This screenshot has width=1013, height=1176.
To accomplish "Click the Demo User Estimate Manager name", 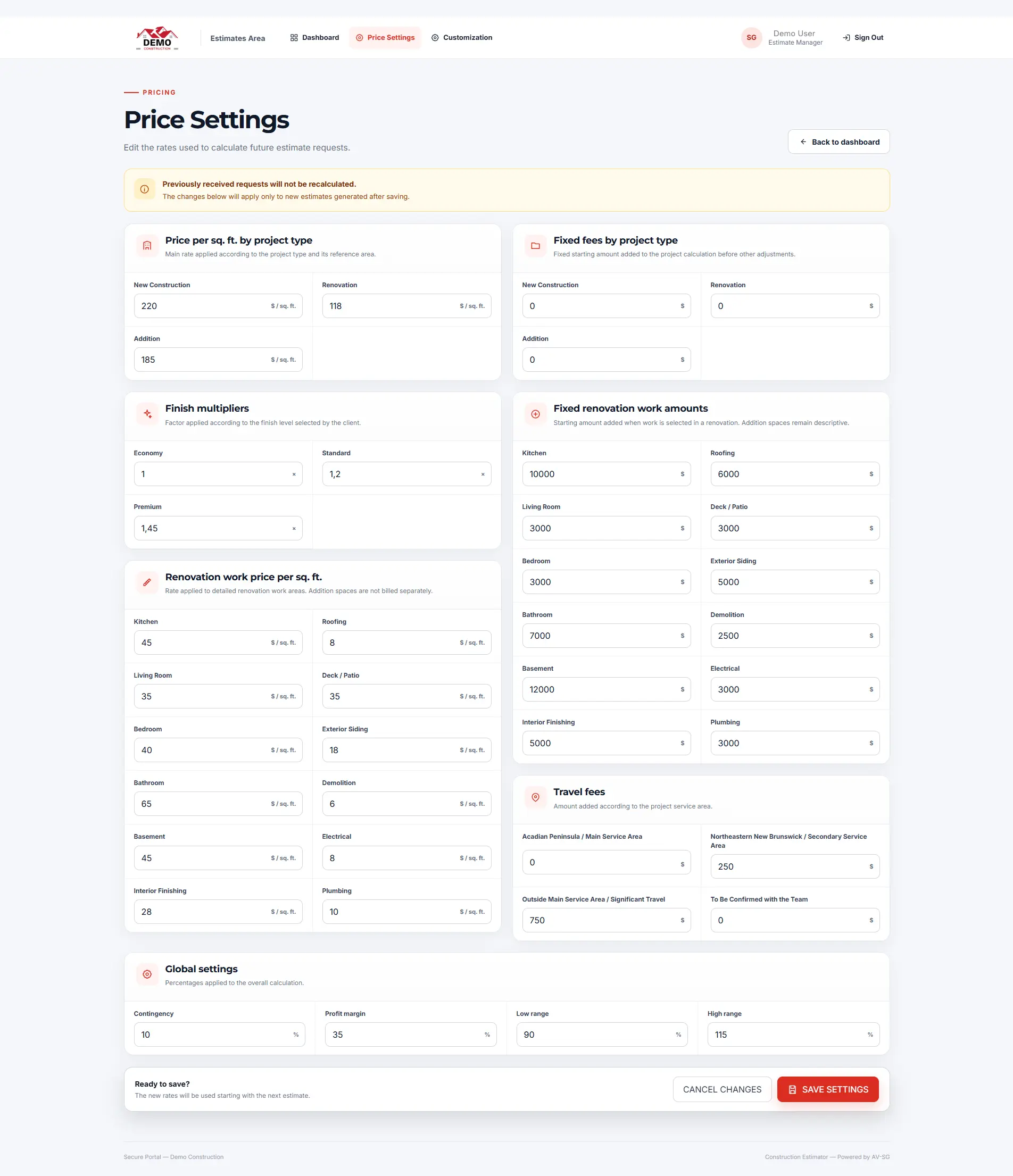I will click(x=795, y=37).
